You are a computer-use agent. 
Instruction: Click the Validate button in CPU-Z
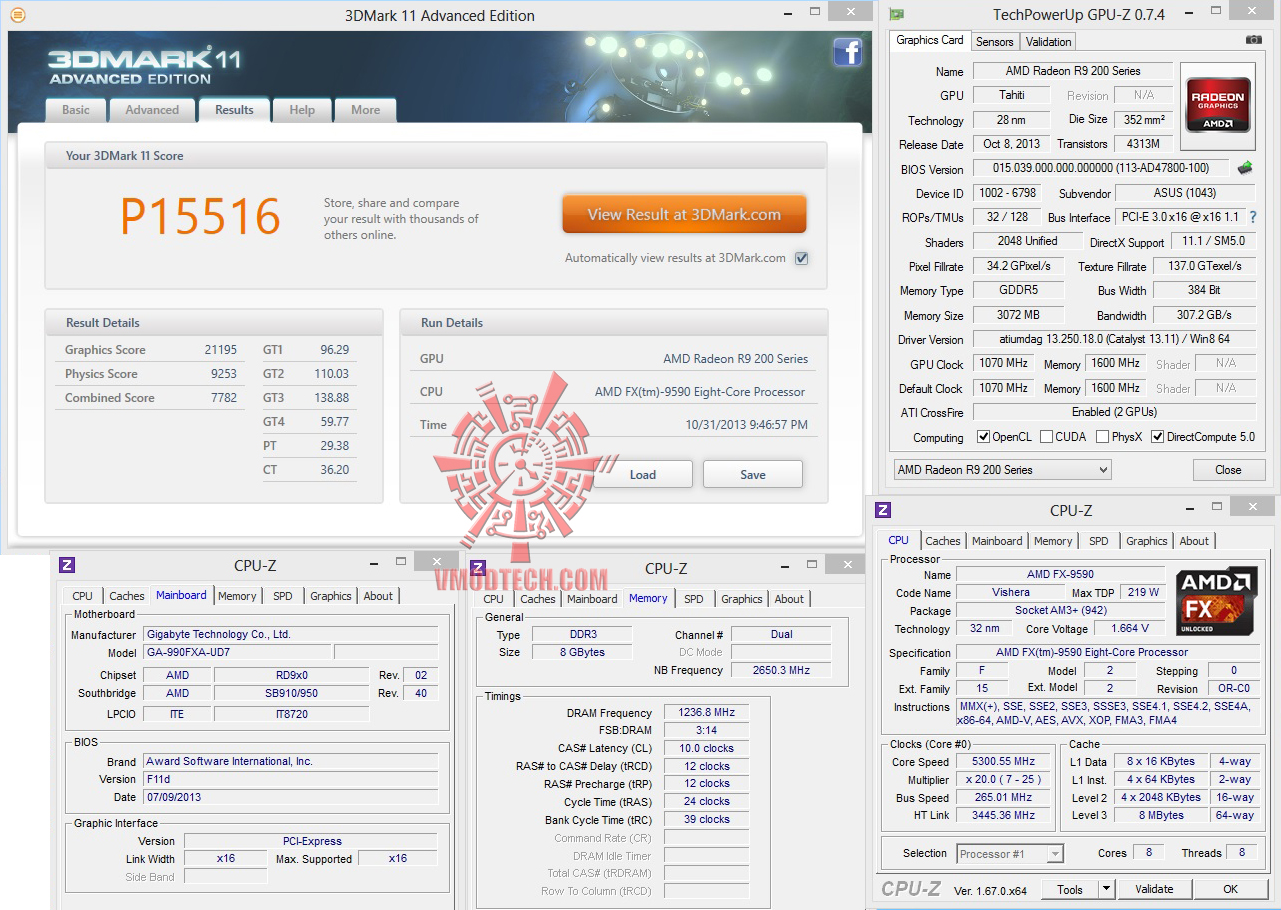click(x=1155, y=889)
